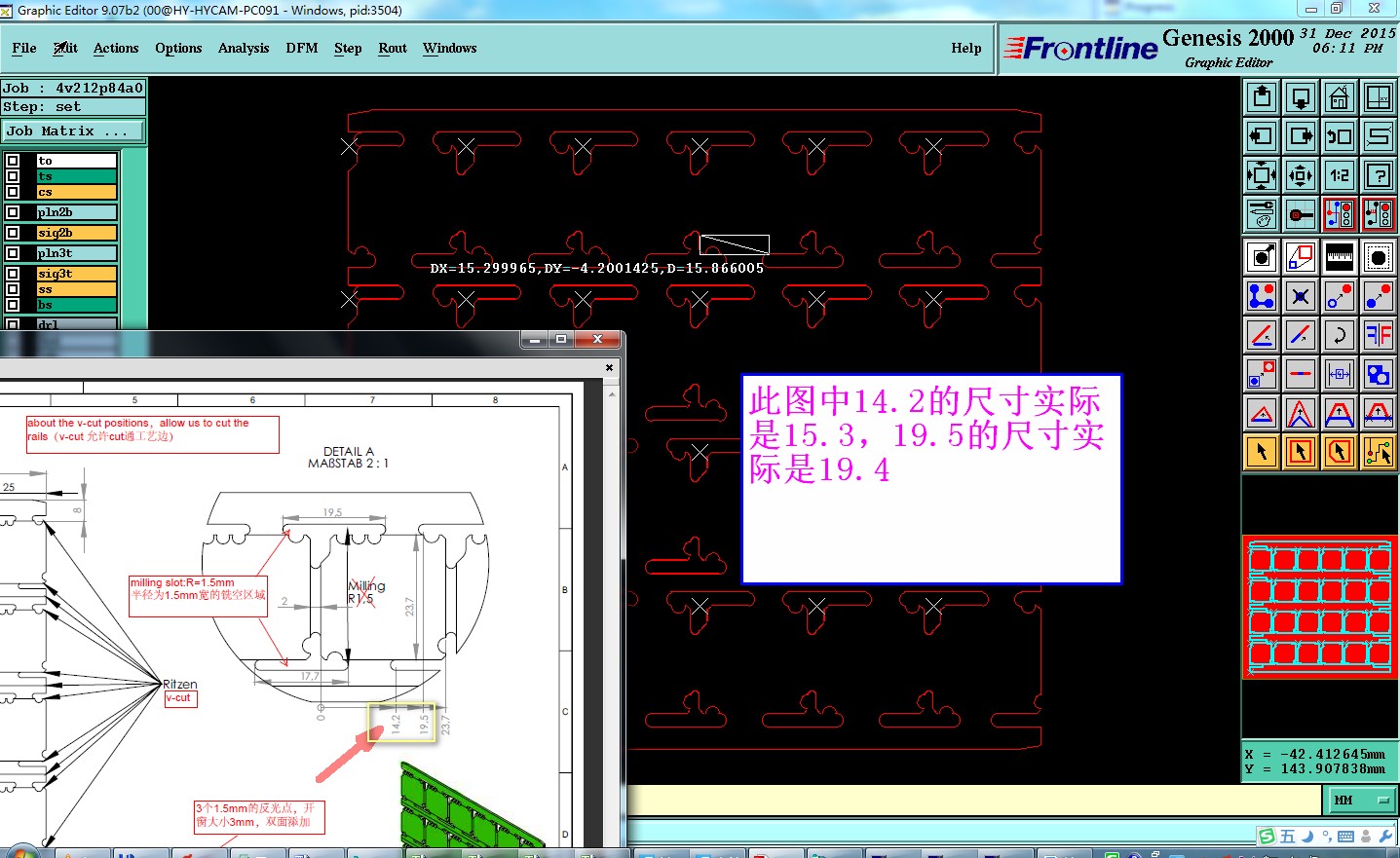Click the pan down view icon
1400x858 pixels.
point(1301,97)
